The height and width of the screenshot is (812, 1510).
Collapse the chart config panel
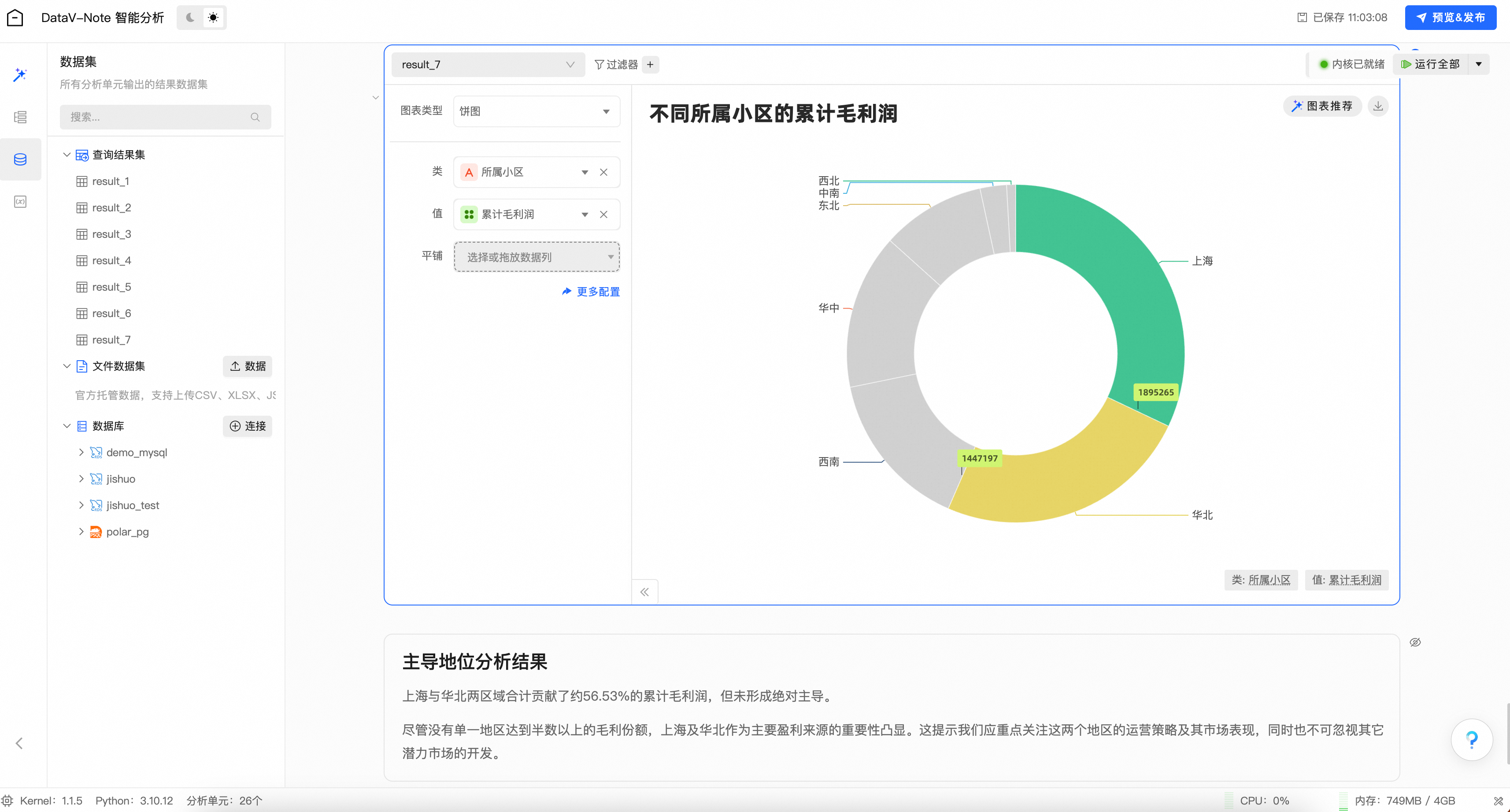[x=645, y=592]
